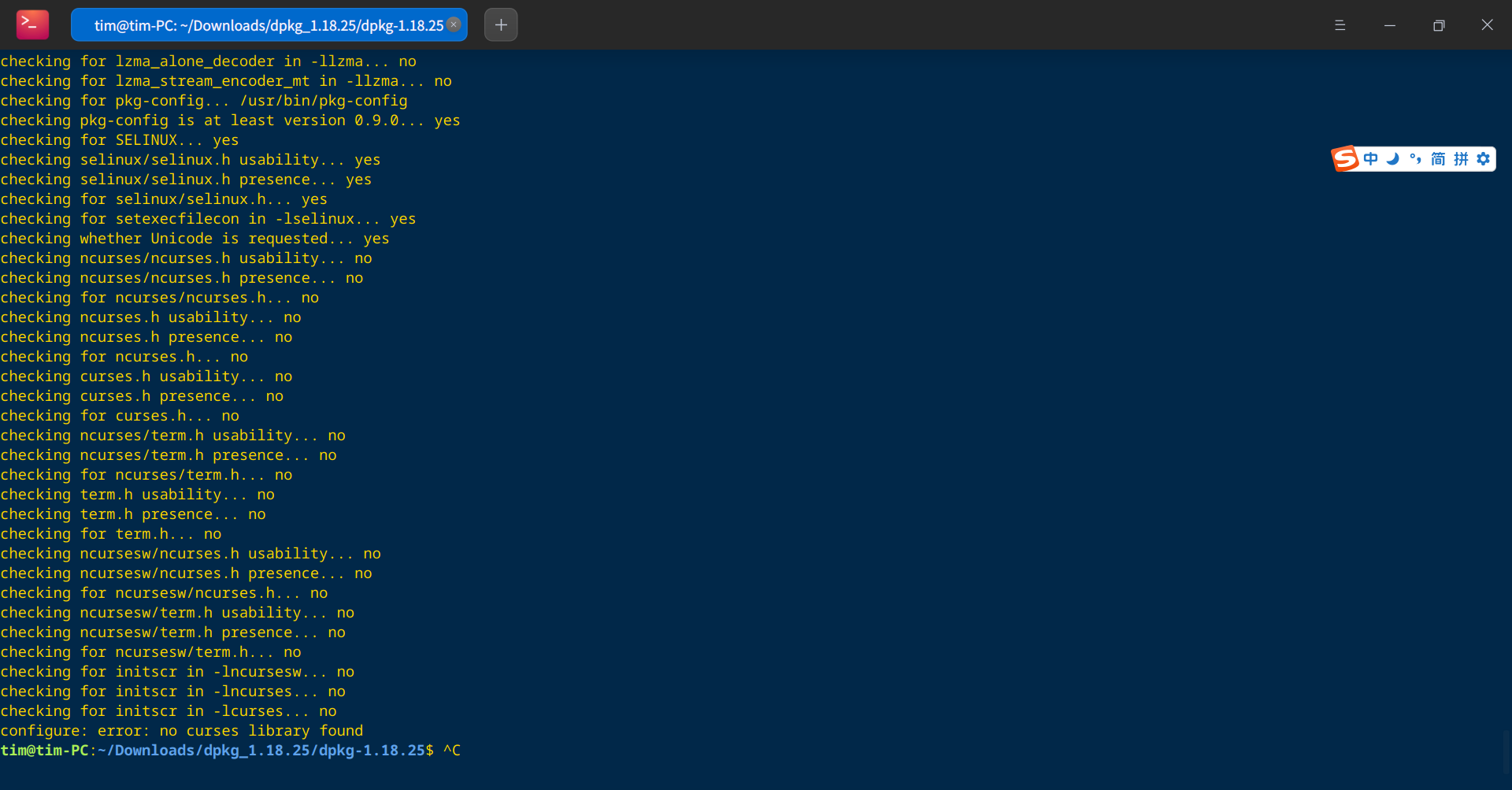Click the shell prompt line ending with ^C
Image resolution: width=1512 pixels, height=790 pixels.
pos(230,751)
